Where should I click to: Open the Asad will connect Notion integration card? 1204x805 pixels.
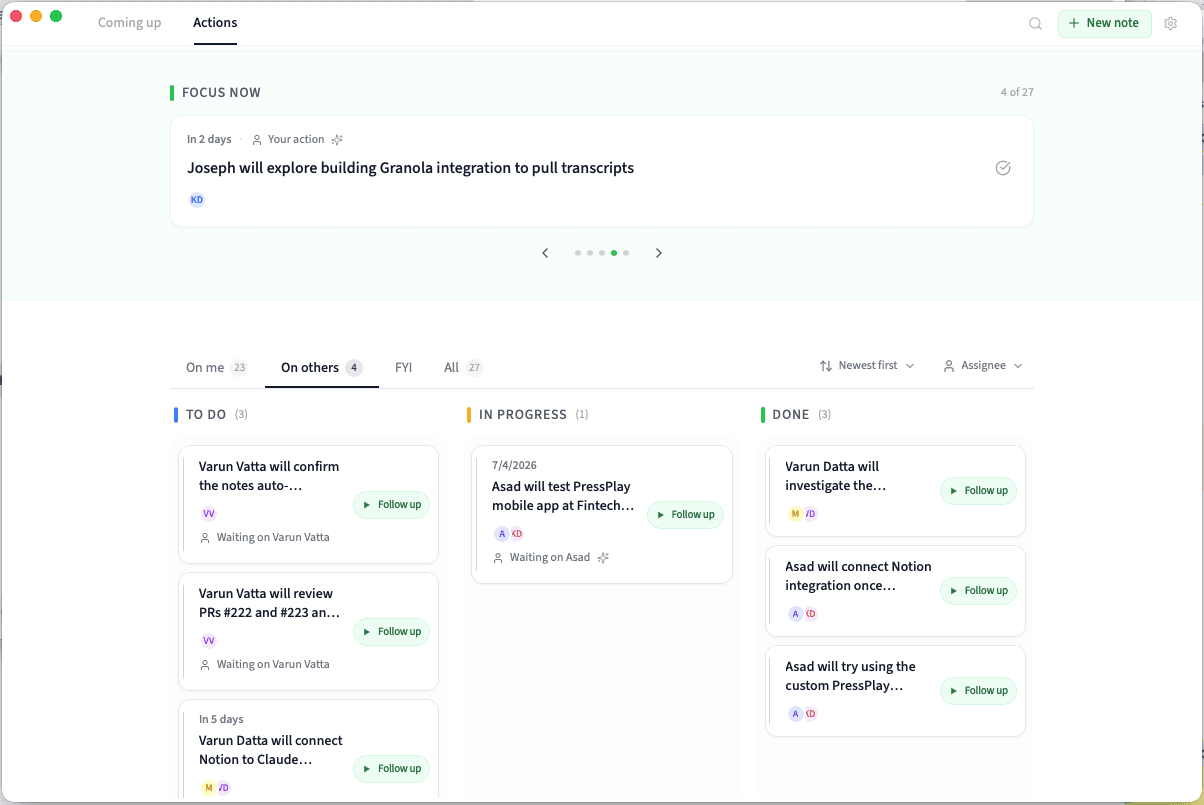857,576
